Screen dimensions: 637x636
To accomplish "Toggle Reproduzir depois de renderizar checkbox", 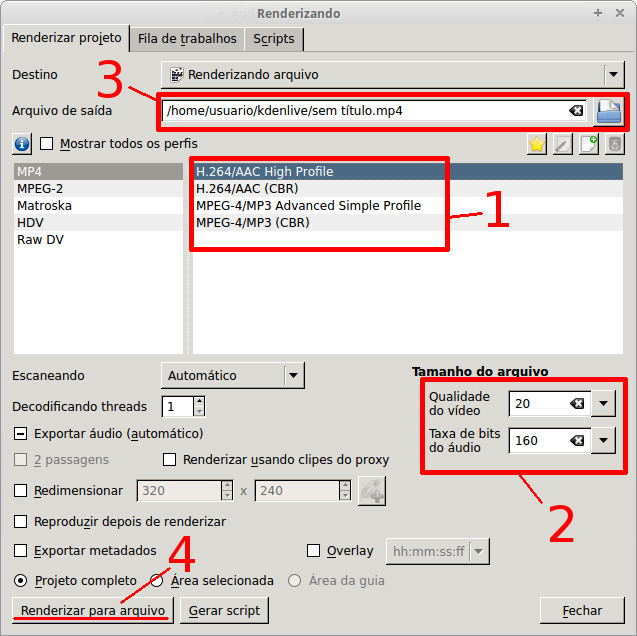I will (x=21, y=521).
